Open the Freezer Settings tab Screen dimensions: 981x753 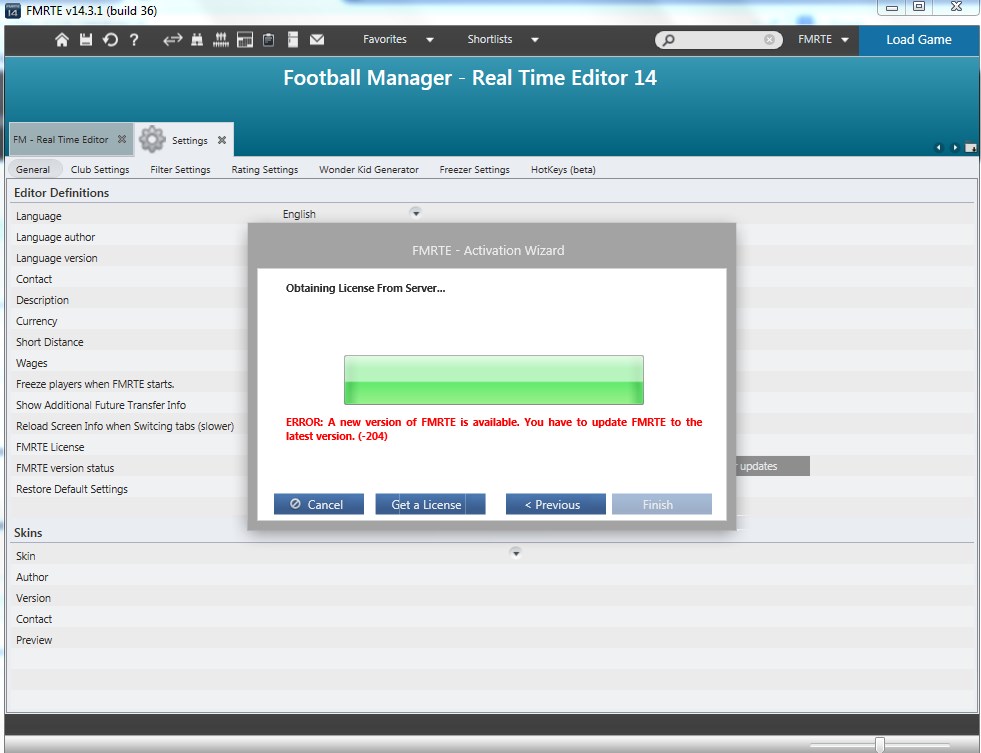(x=474, y=169)
